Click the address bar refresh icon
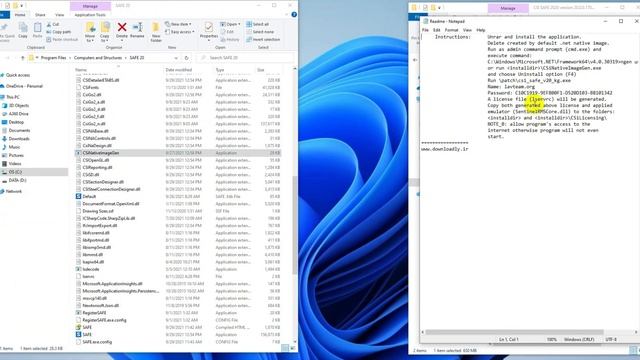Screen dimensions: 640x360 187,58
